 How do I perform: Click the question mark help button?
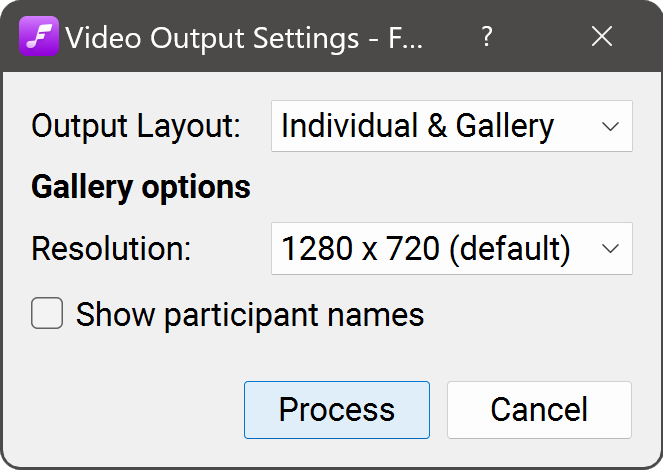point(487,37)
